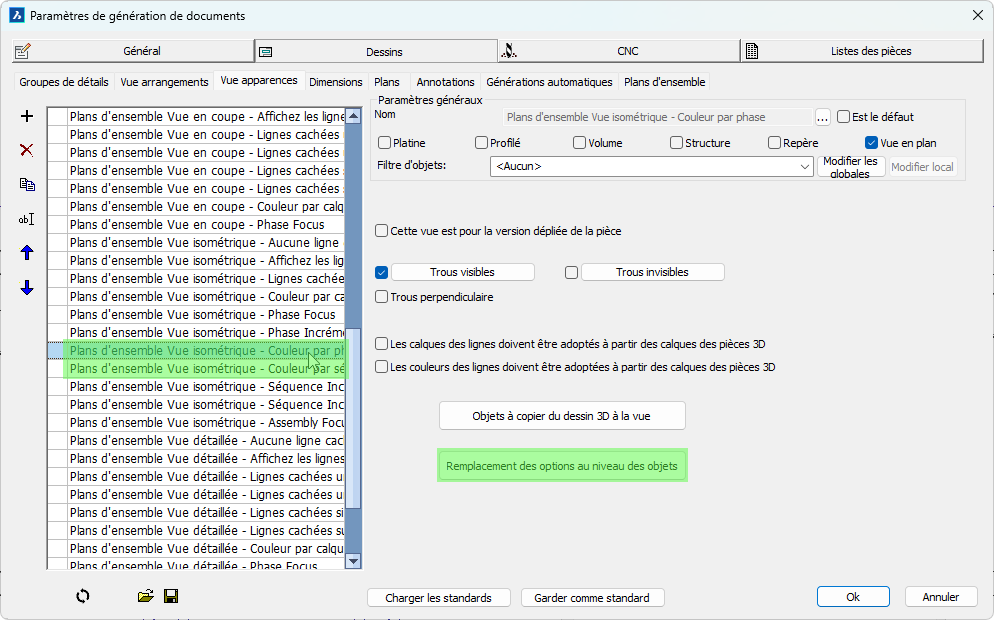Select Plans d'ensemble Vue isométrique - Phase Focus
Screen dimensions: 994x620
coord(204,314)
